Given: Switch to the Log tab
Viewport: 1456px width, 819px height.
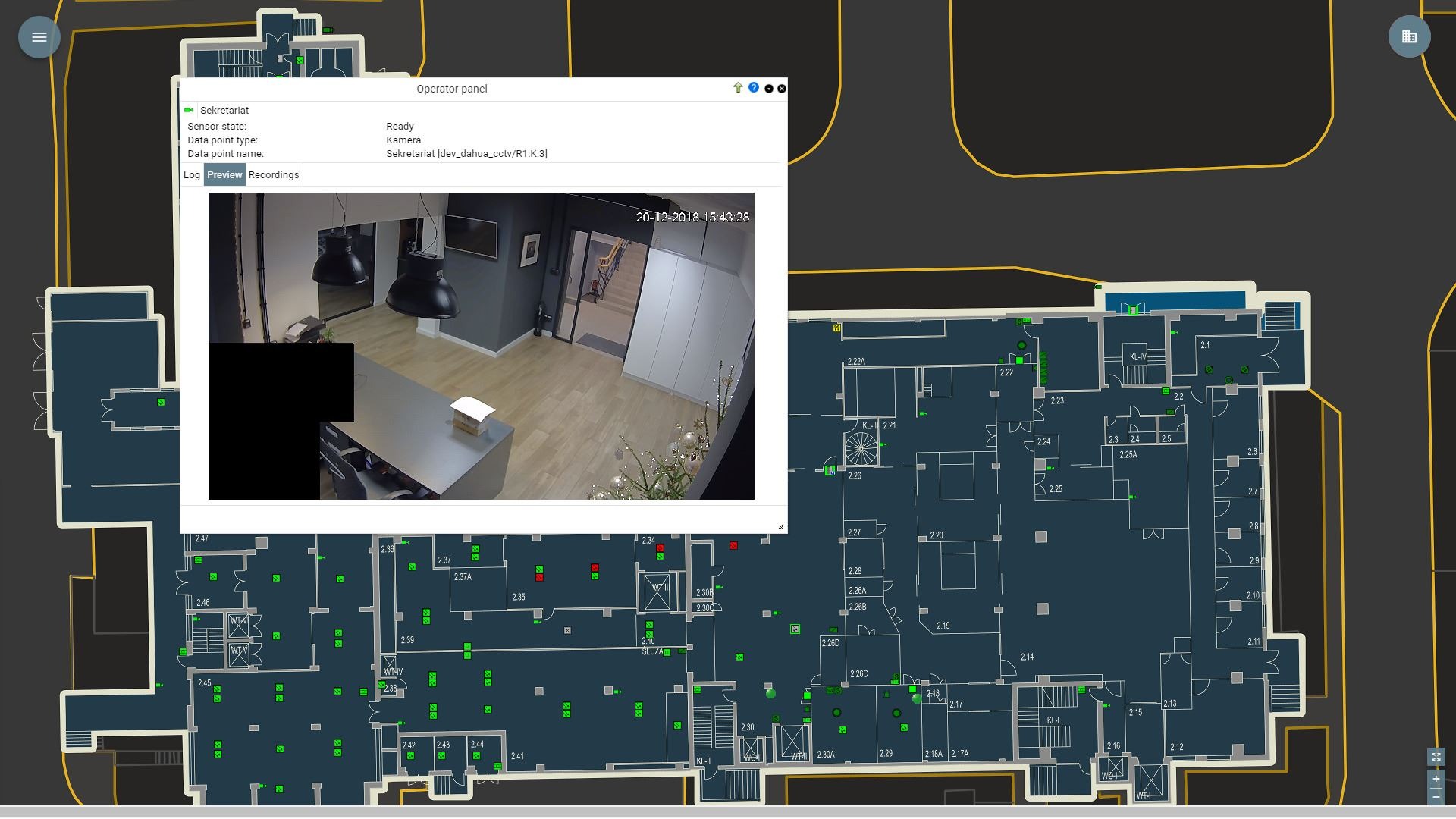Looking at the screenshot, I should (192, 175).
